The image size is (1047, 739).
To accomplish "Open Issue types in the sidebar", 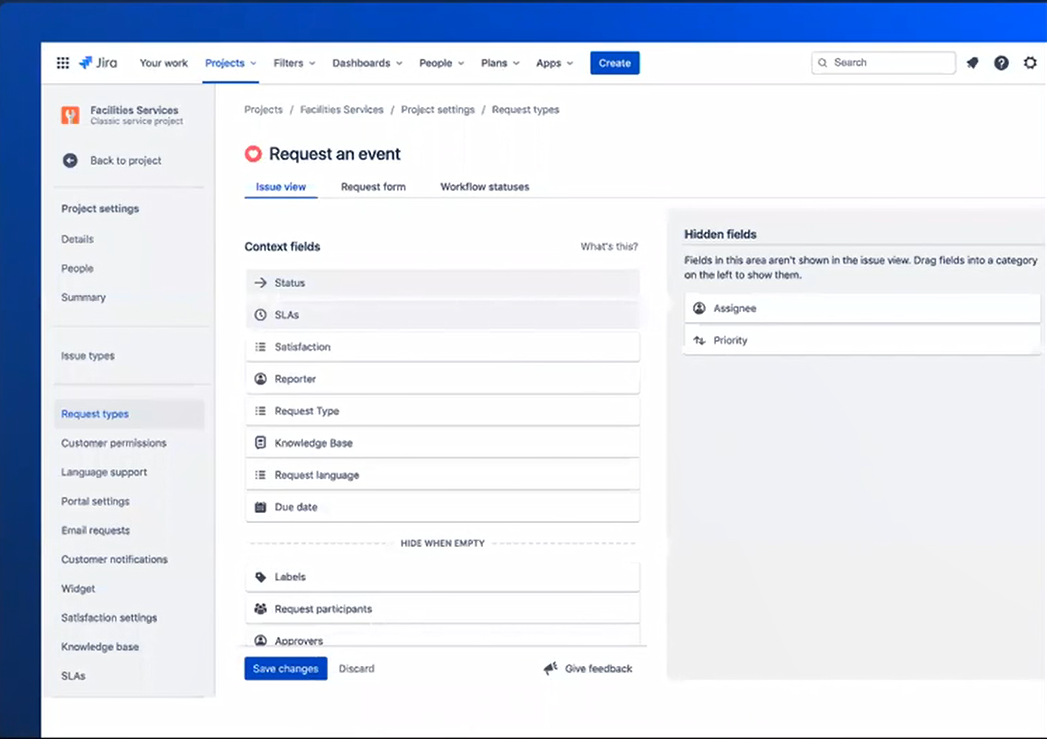I will tap(88, 356).
